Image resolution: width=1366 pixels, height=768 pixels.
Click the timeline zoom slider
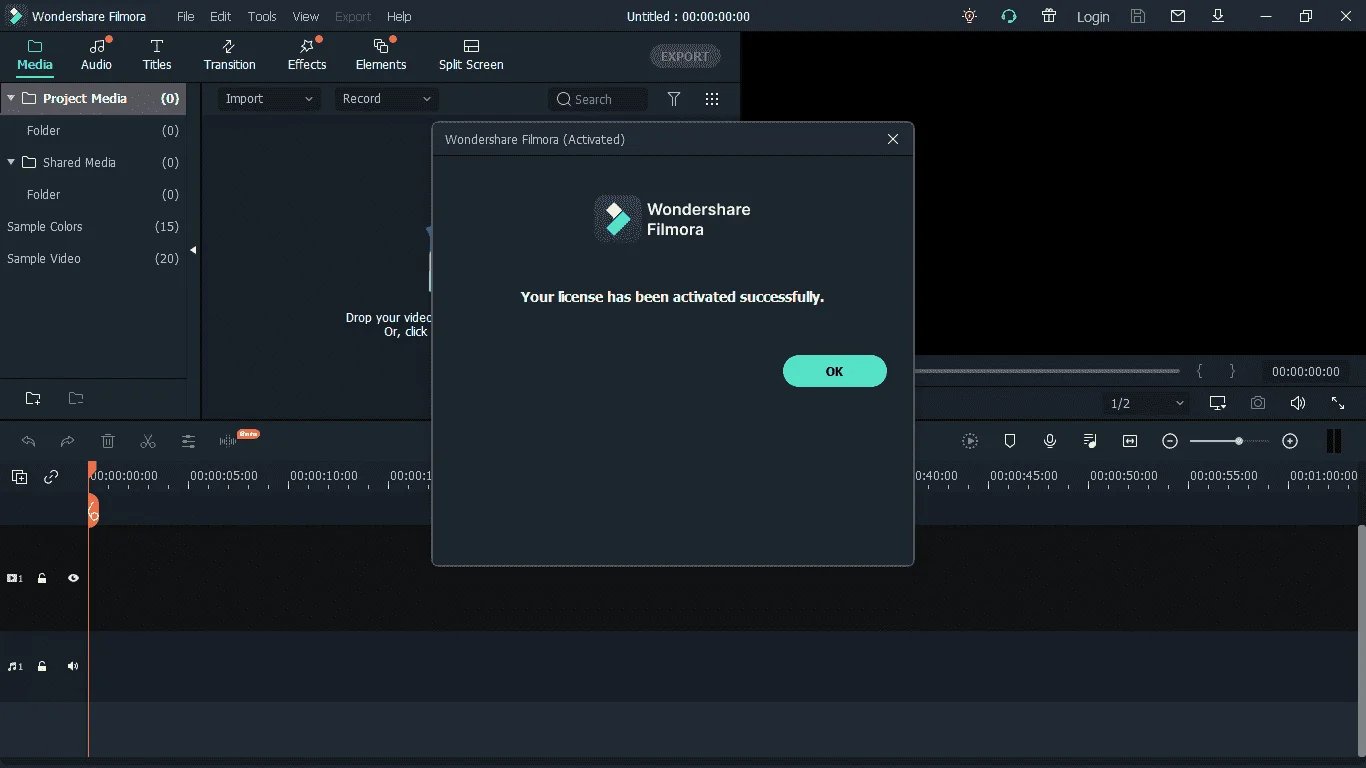1229,441
